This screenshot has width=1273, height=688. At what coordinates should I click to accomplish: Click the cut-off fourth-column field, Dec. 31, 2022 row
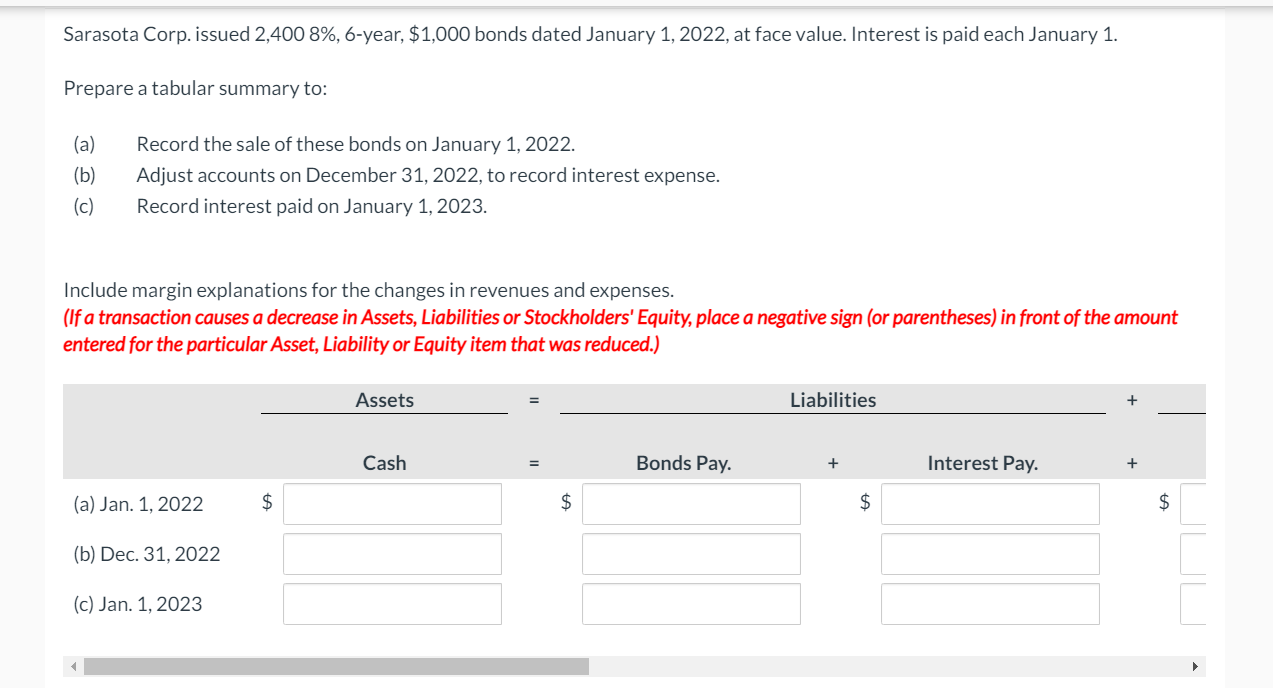coord(1193,554)
